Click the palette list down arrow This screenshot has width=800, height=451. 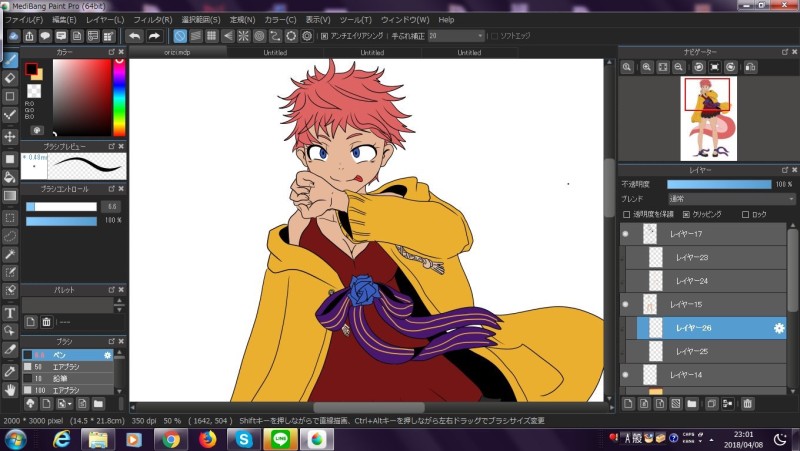119,310
